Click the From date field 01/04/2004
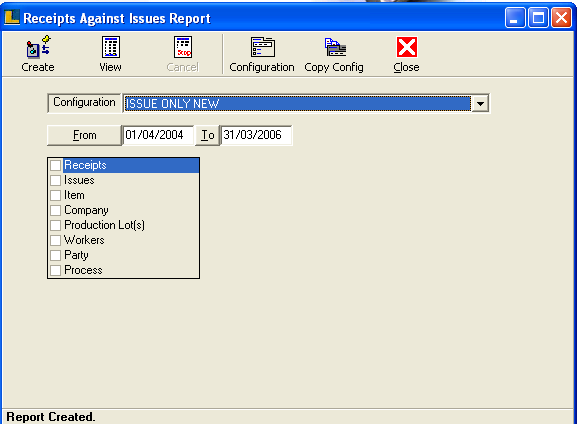This screenshot has width=577, height=424. [x=158, y=135]
